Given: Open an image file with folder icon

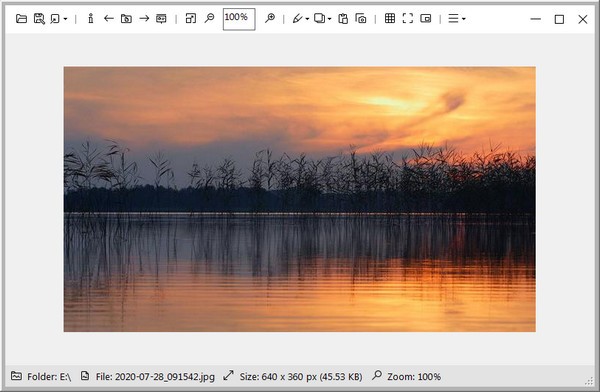Looking at the screenshot, I should coord(21,18).
